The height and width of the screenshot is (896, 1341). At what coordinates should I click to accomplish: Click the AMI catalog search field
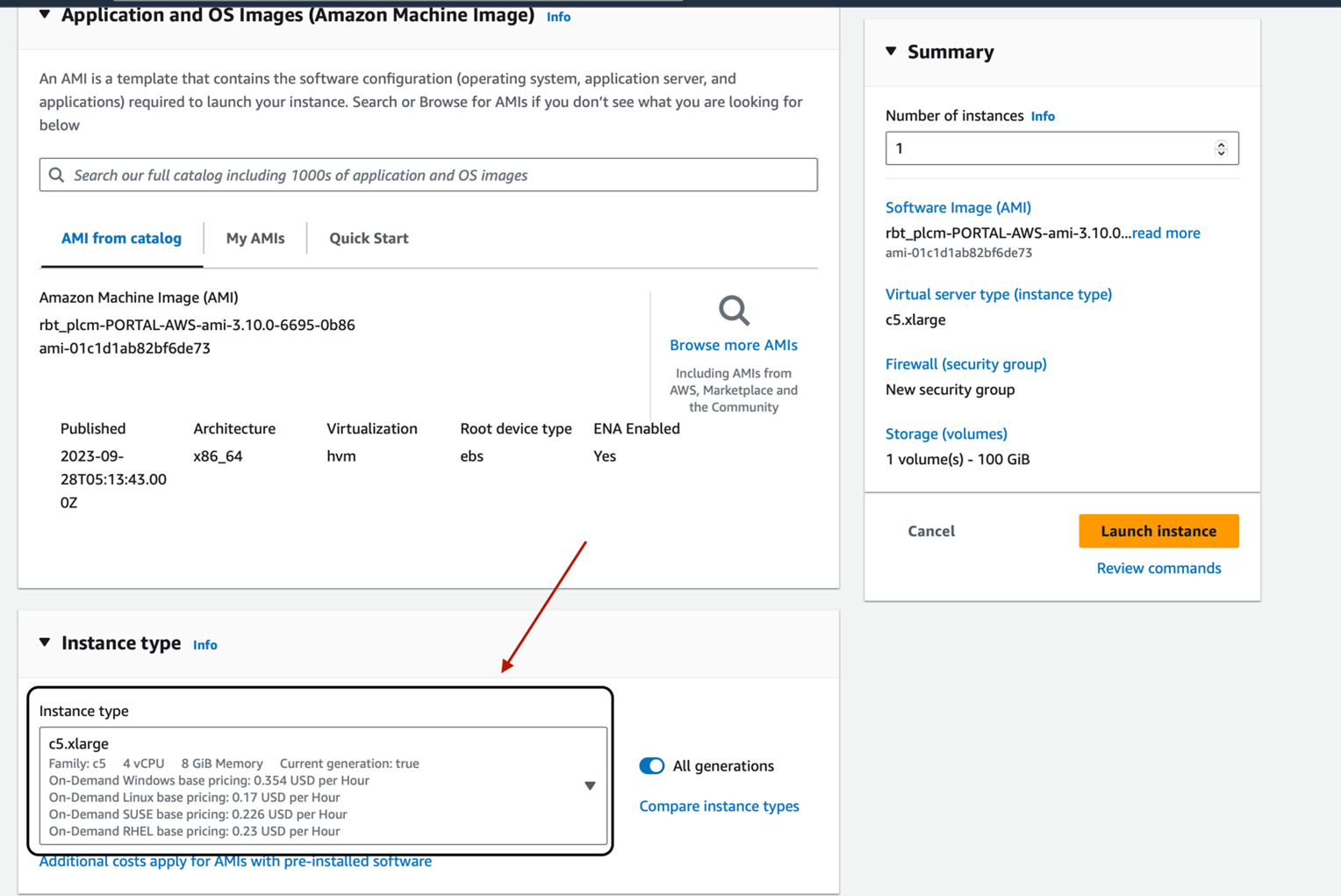pyautogui.click(x=439, y=175)
